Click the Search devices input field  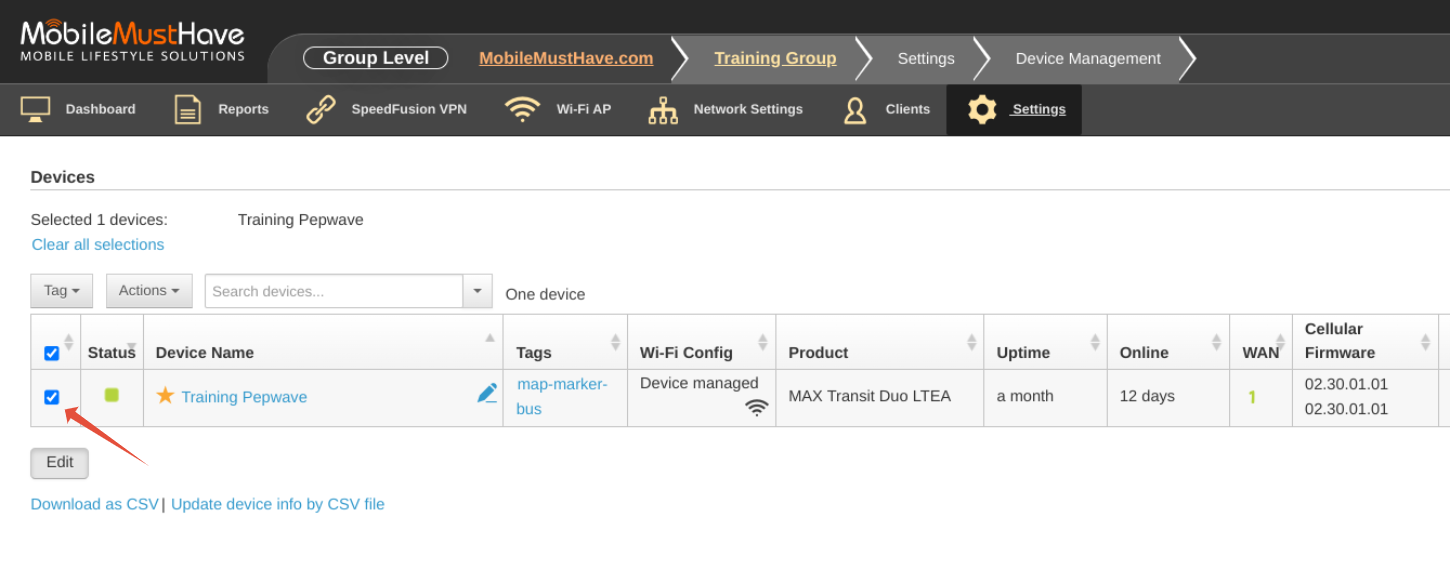click(334, 291)
